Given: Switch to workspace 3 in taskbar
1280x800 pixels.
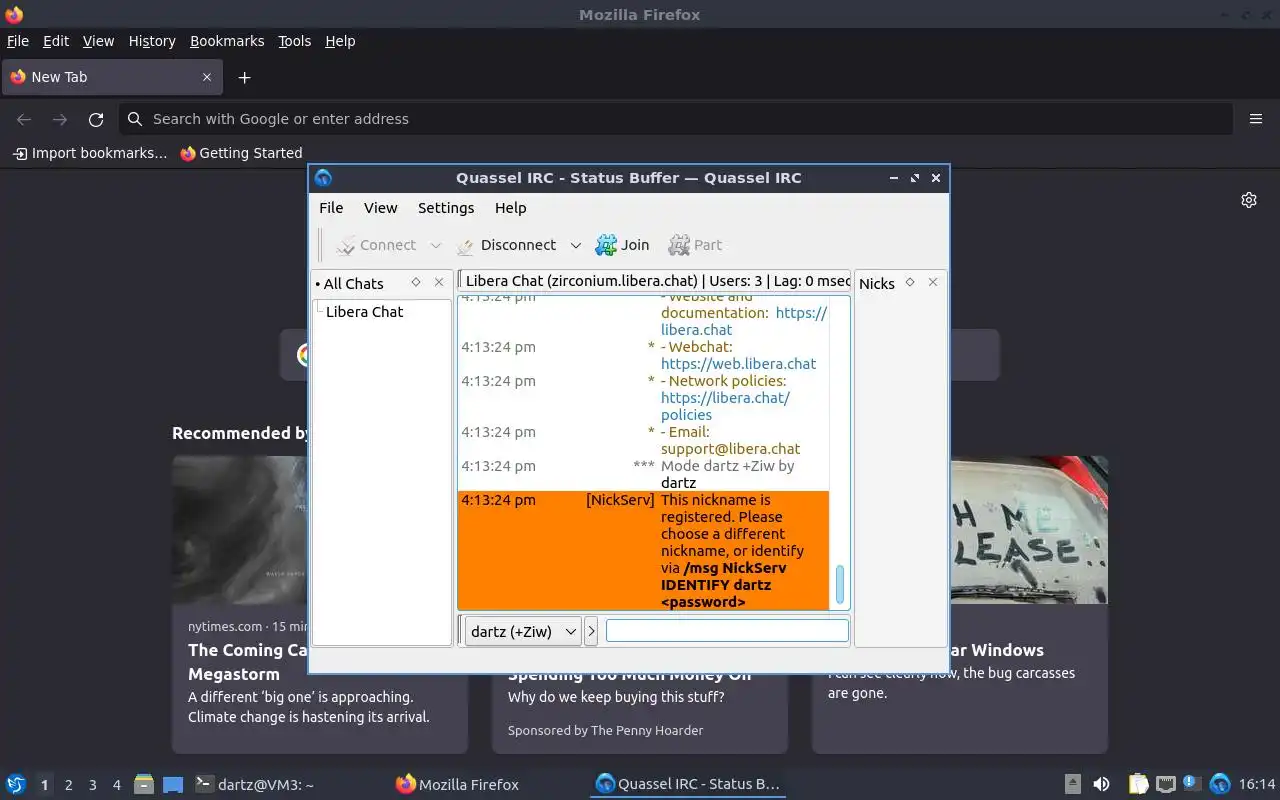Looking at the screenshot, I should 93,785.
